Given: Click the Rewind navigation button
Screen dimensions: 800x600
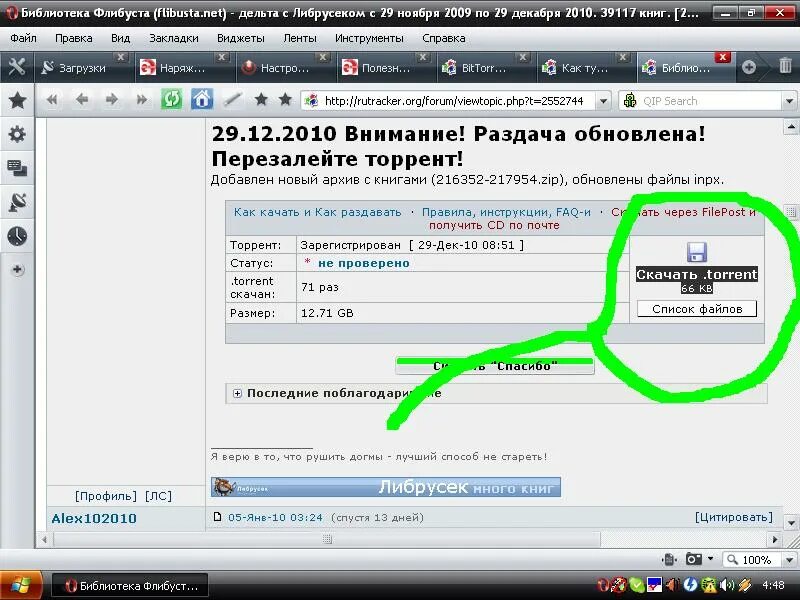Looking at the screenshot, I should pos(52,100).
